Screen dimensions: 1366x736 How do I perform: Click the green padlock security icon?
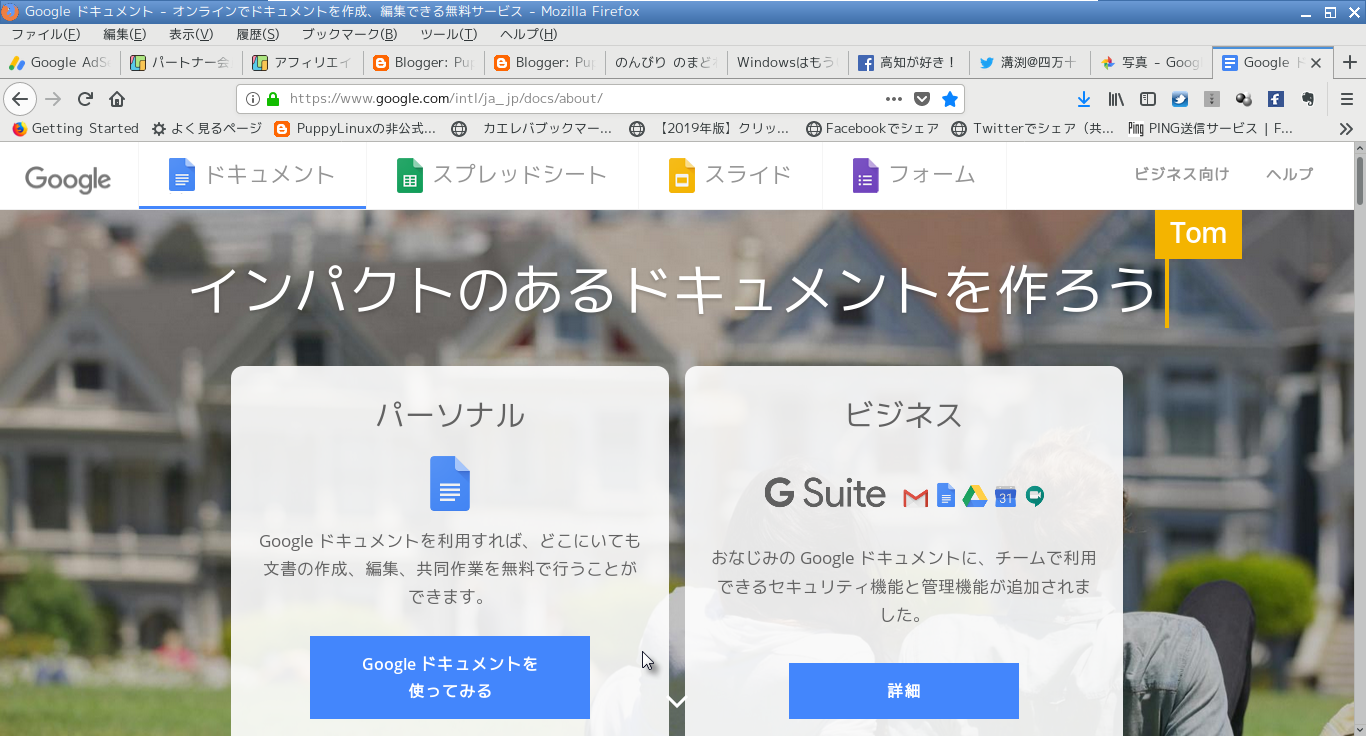(x=273, y=99)
